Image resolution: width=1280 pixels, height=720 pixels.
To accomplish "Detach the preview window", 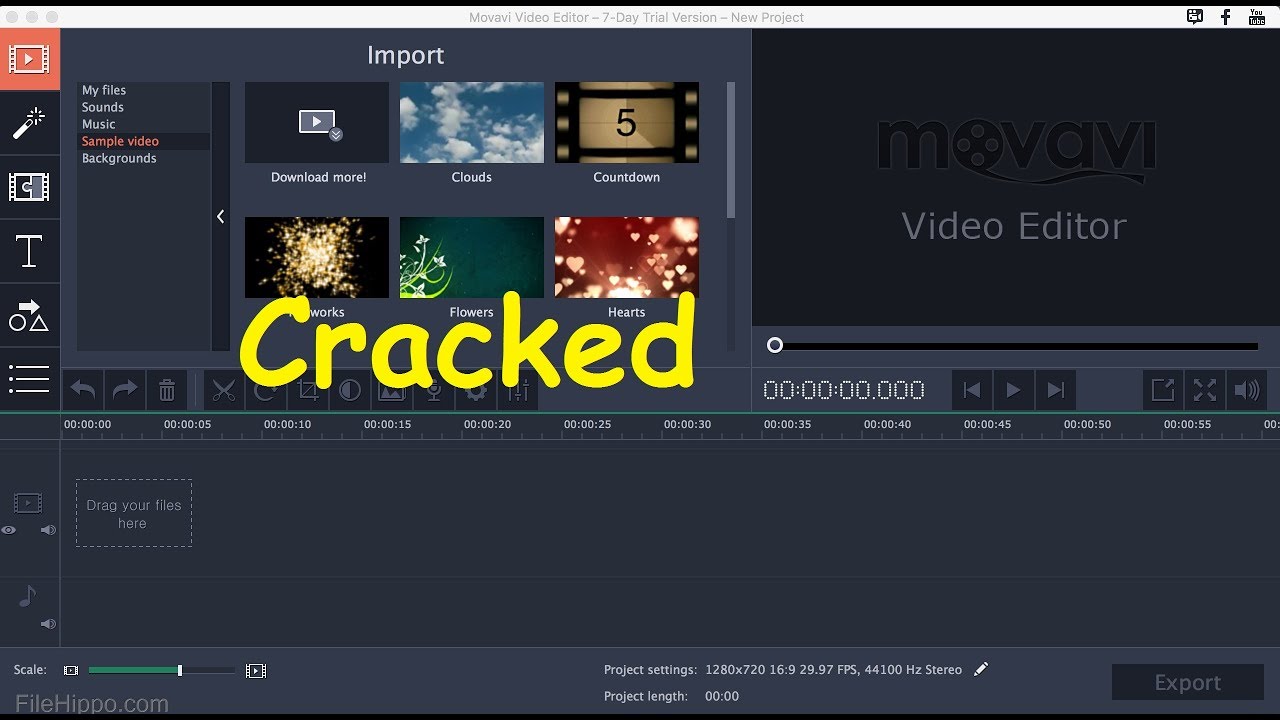I will coord(1163,390).
